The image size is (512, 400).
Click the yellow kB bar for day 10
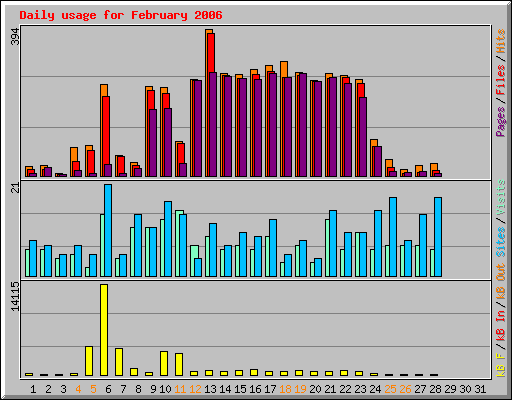tap(164, 363)
